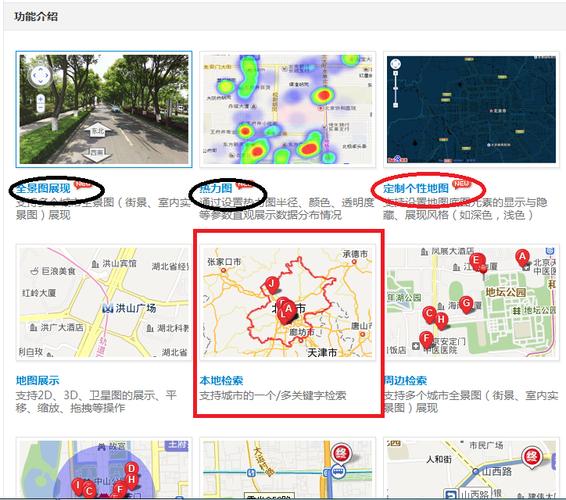Click marker H on the 地坛公园 map
This screenshot has height=500, width=566.
441,320
